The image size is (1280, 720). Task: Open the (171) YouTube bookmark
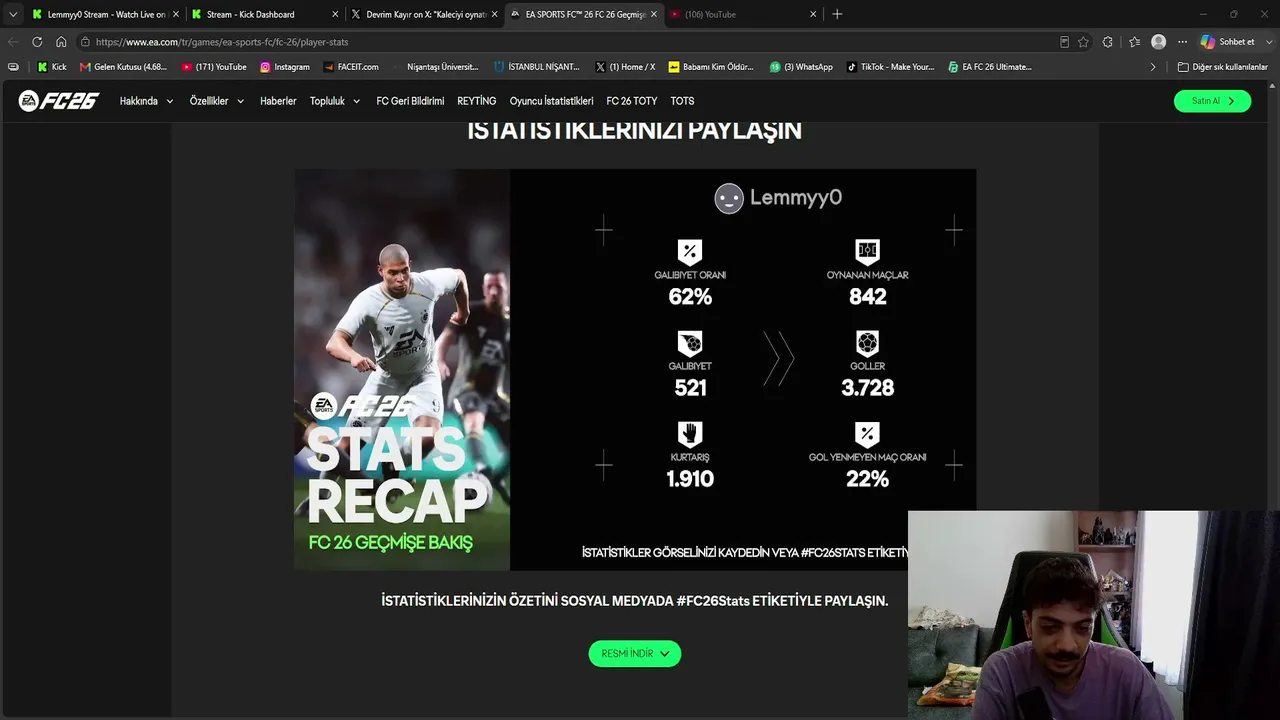coord(214,67)
